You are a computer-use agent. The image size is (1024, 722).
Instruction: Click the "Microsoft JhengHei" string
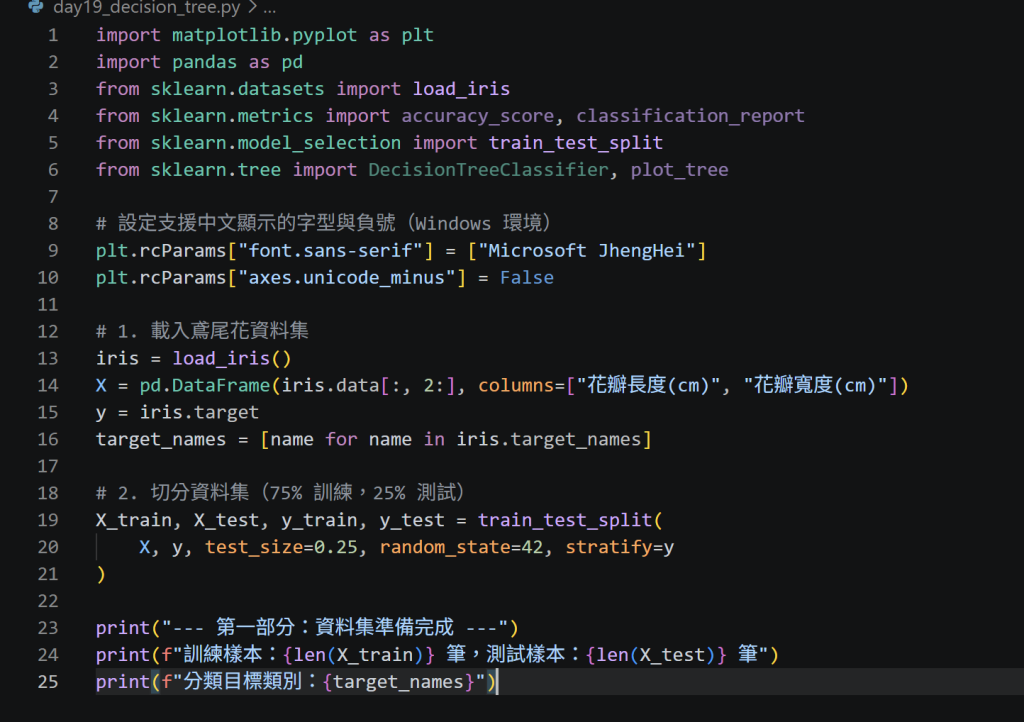pyautogui.click(x=587, y=251)
